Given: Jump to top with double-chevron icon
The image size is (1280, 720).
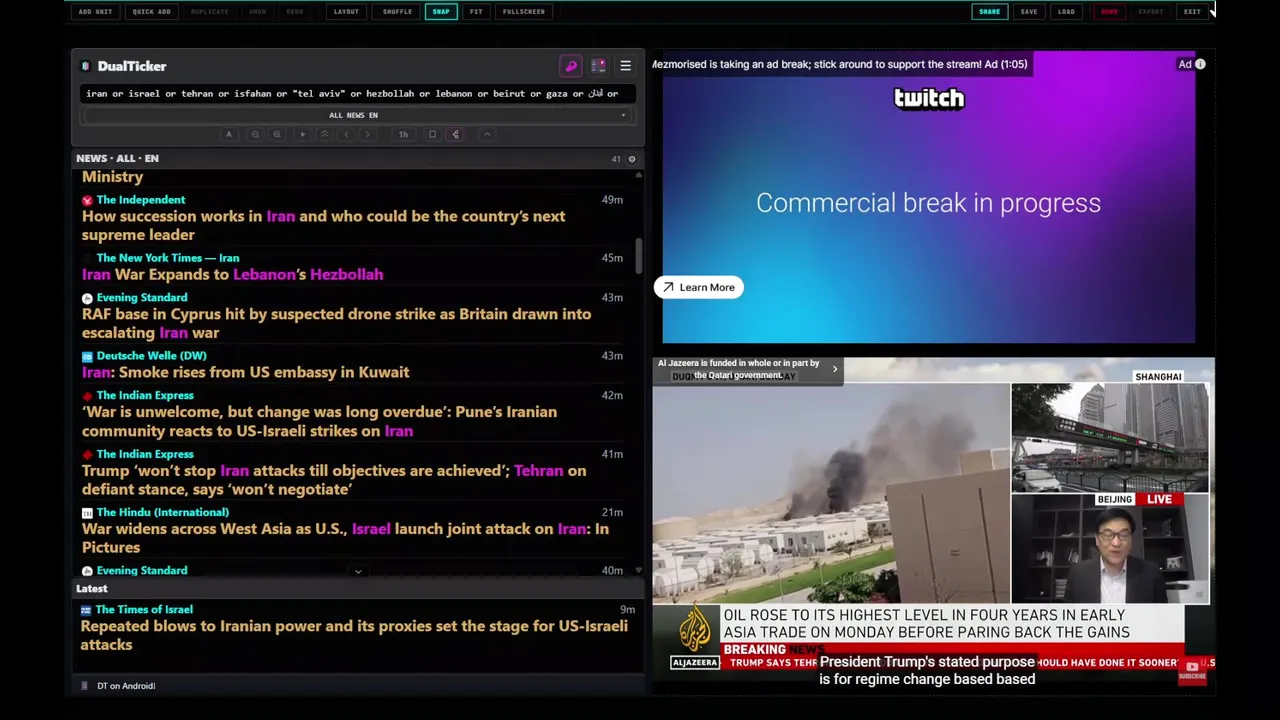Looking at the screenshot, I should coord(324,134).
